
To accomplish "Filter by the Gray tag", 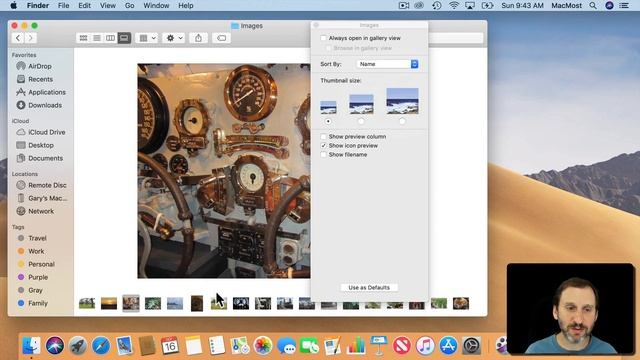I will 35,291.
